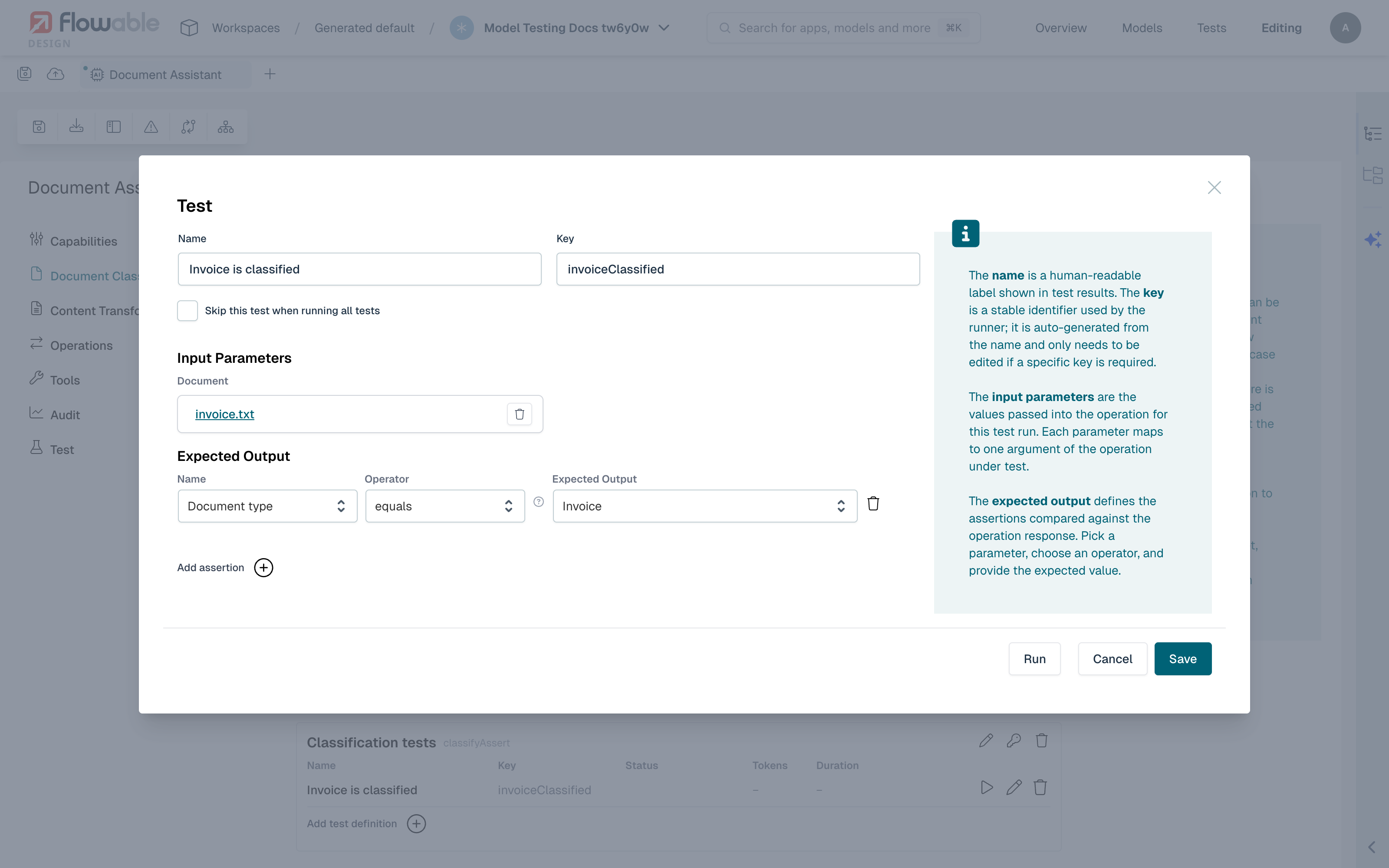
Task: Open the hierarchy diagram toolbar icon
Action: coord(226,127)
